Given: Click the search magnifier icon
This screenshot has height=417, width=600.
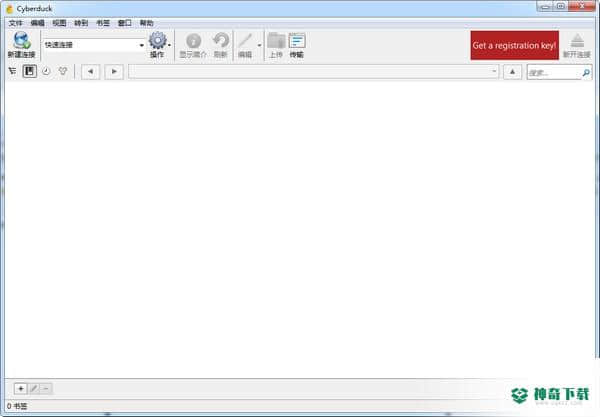Looking at the screenshot, I should 586,72.
